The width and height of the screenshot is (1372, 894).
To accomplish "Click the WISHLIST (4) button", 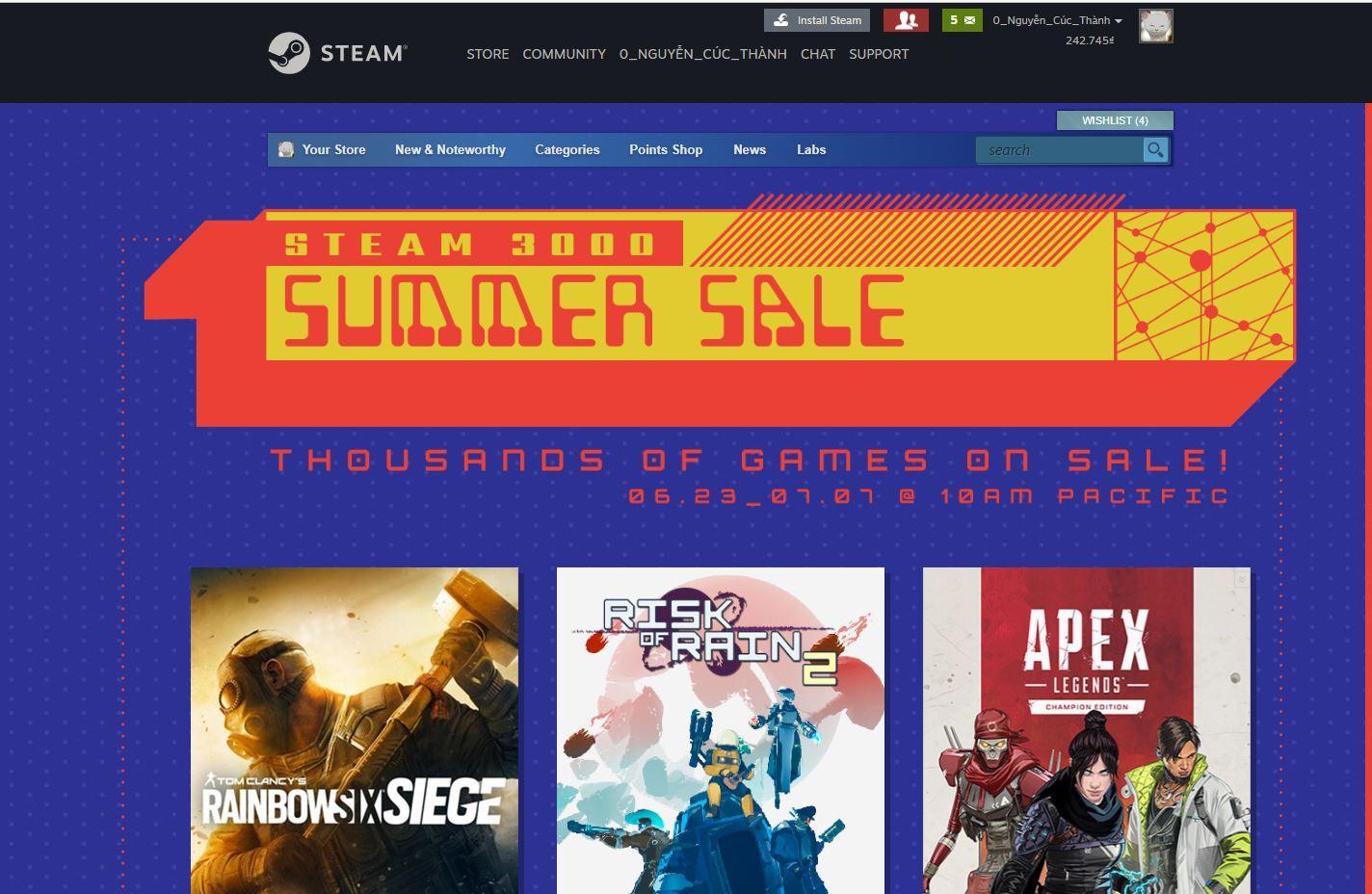I will (1115, 120).
